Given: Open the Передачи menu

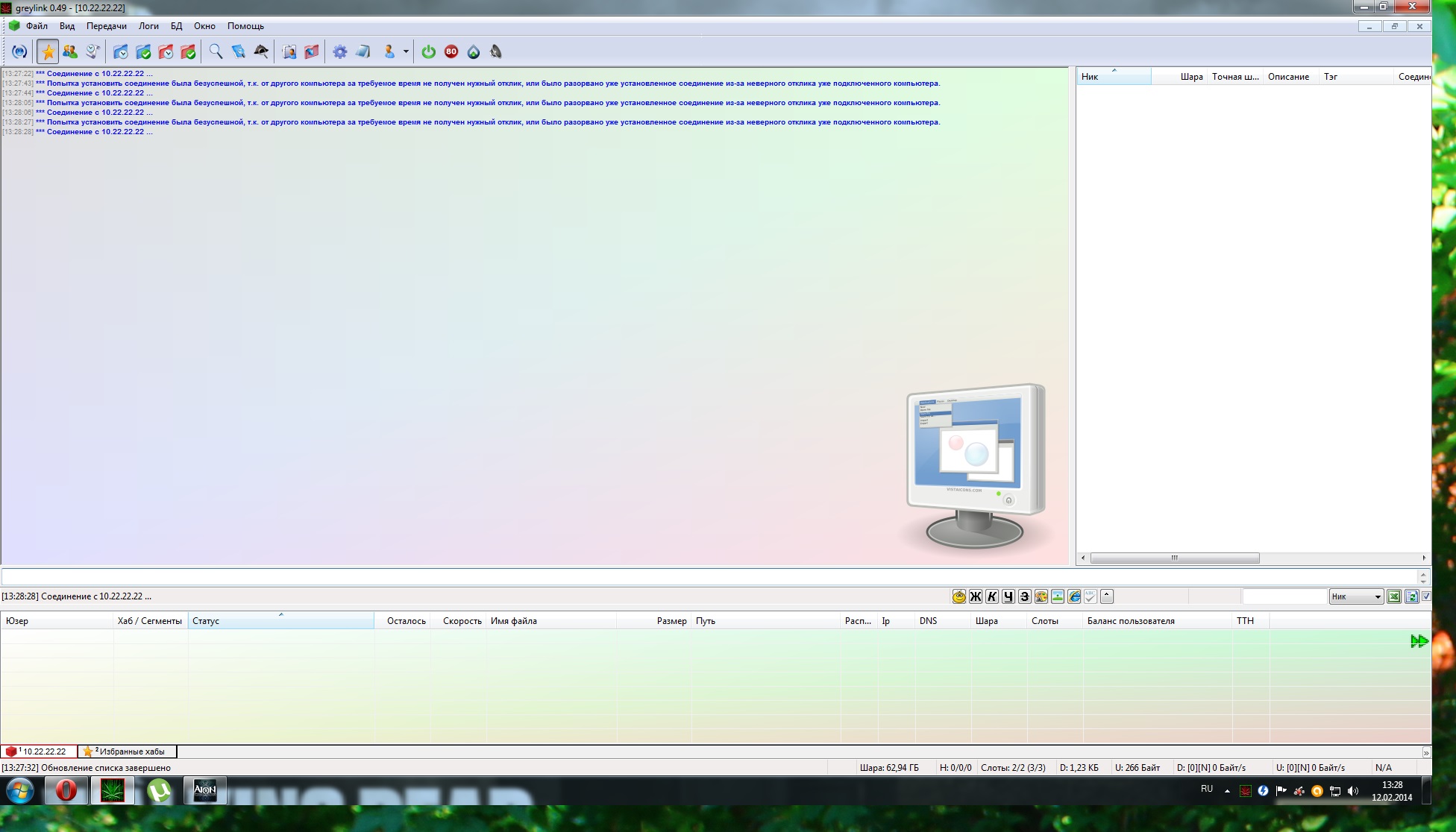Looking at the screenshot, I should click(106, 26).
